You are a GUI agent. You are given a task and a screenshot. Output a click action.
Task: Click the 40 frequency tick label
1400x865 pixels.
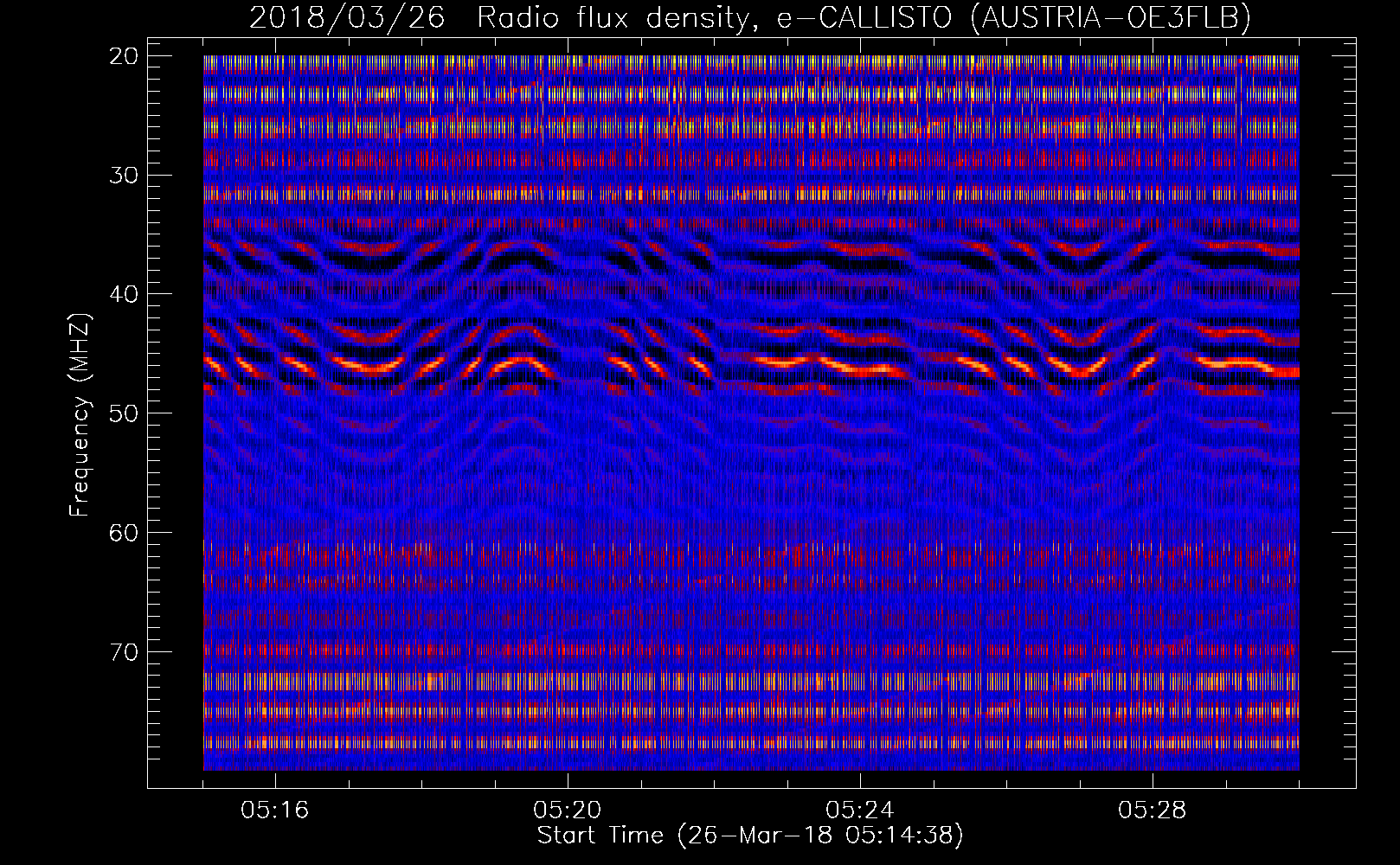(124, 294)
